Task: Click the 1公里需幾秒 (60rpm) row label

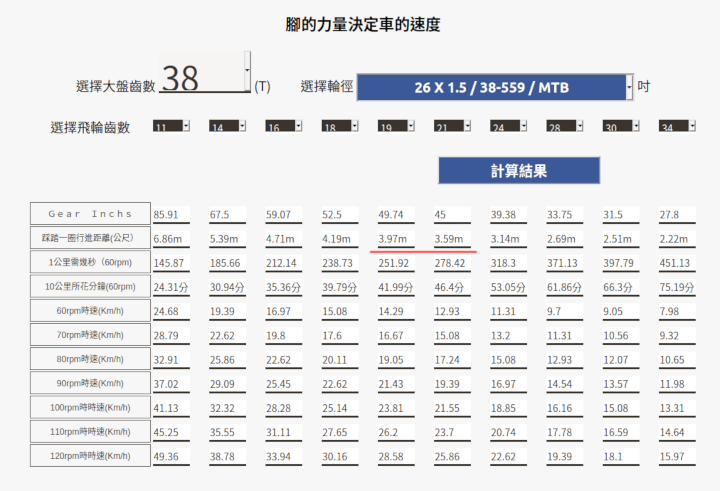Action: [x=90, y=262]
